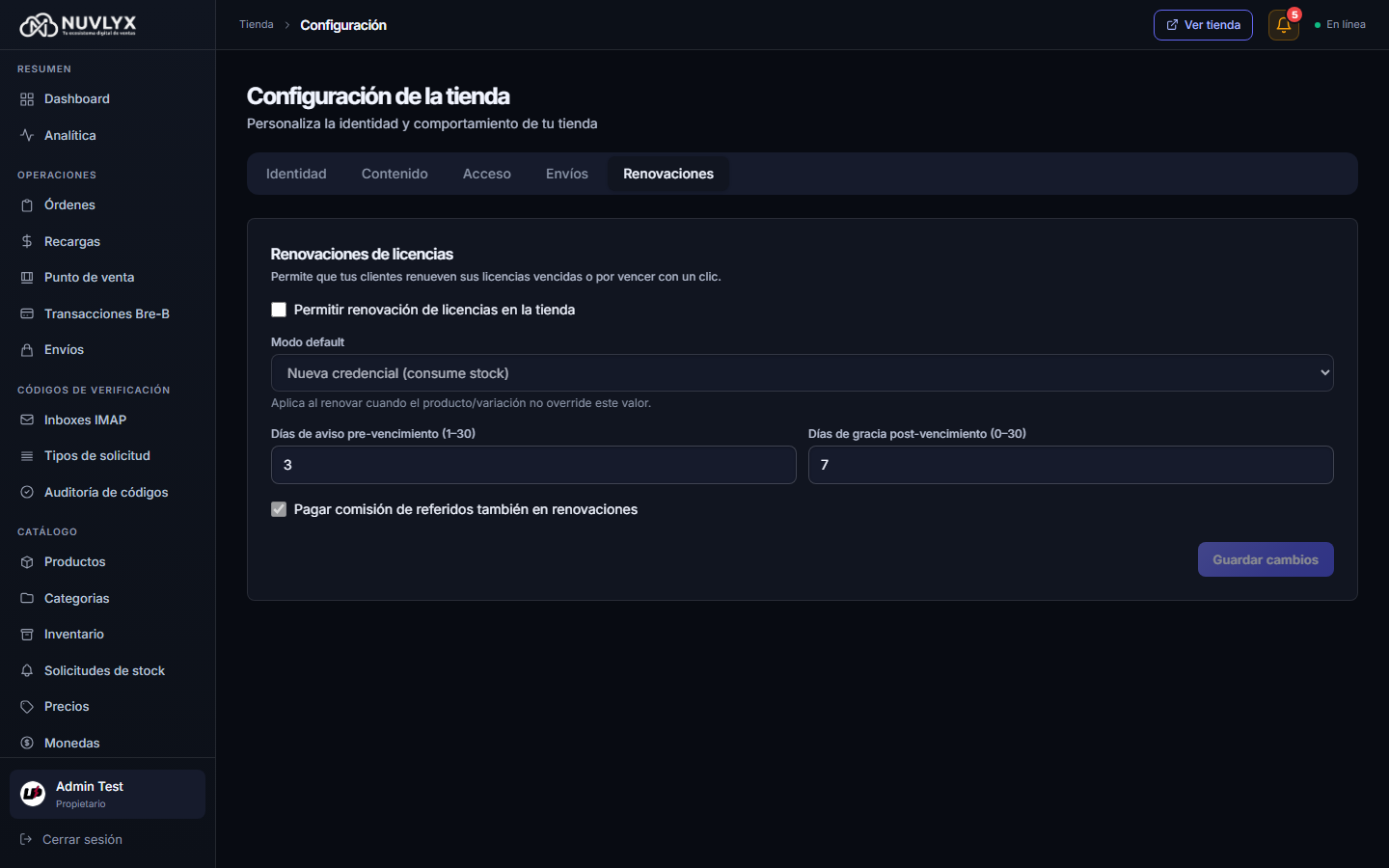
Task: Open the notifications bell with badge
Action: (1284, 25)
